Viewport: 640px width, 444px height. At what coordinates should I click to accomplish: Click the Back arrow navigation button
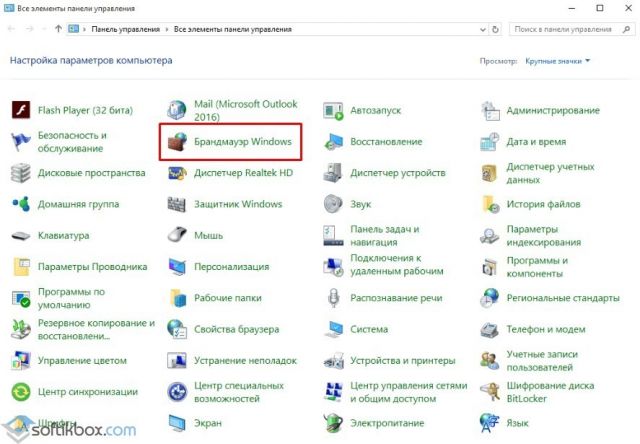click(x=11, y=29)
